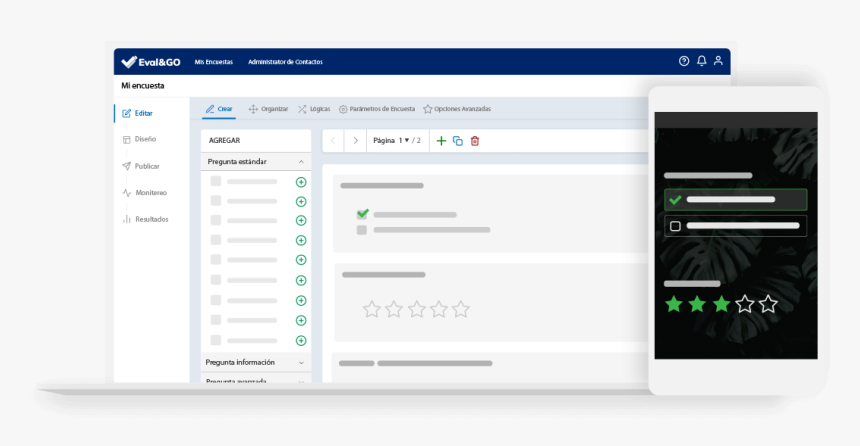Click the unchecked gray checkbox answer in editor
Viewport: 860px width, 446px height.
point(361,230)
